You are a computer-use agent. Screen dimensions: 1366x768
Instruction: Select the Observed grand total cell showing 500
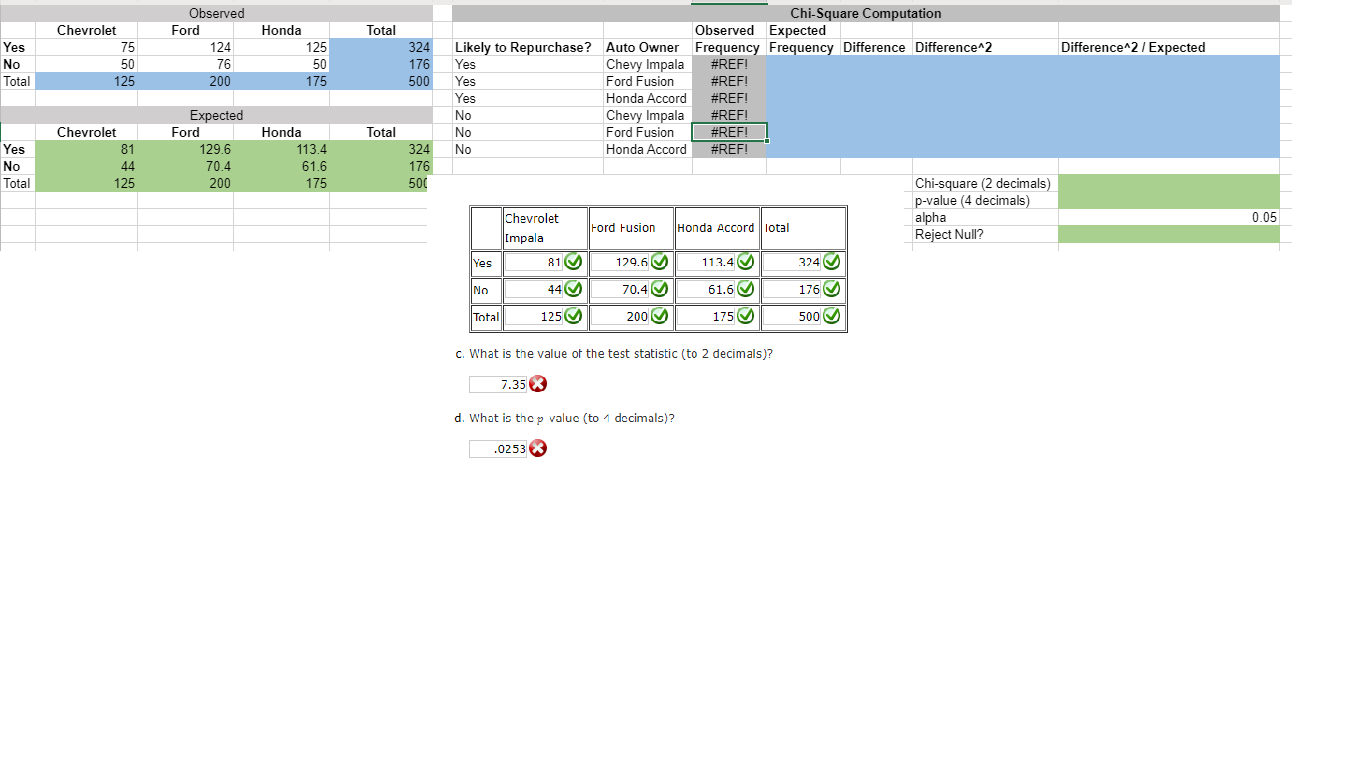pos(382,81)
